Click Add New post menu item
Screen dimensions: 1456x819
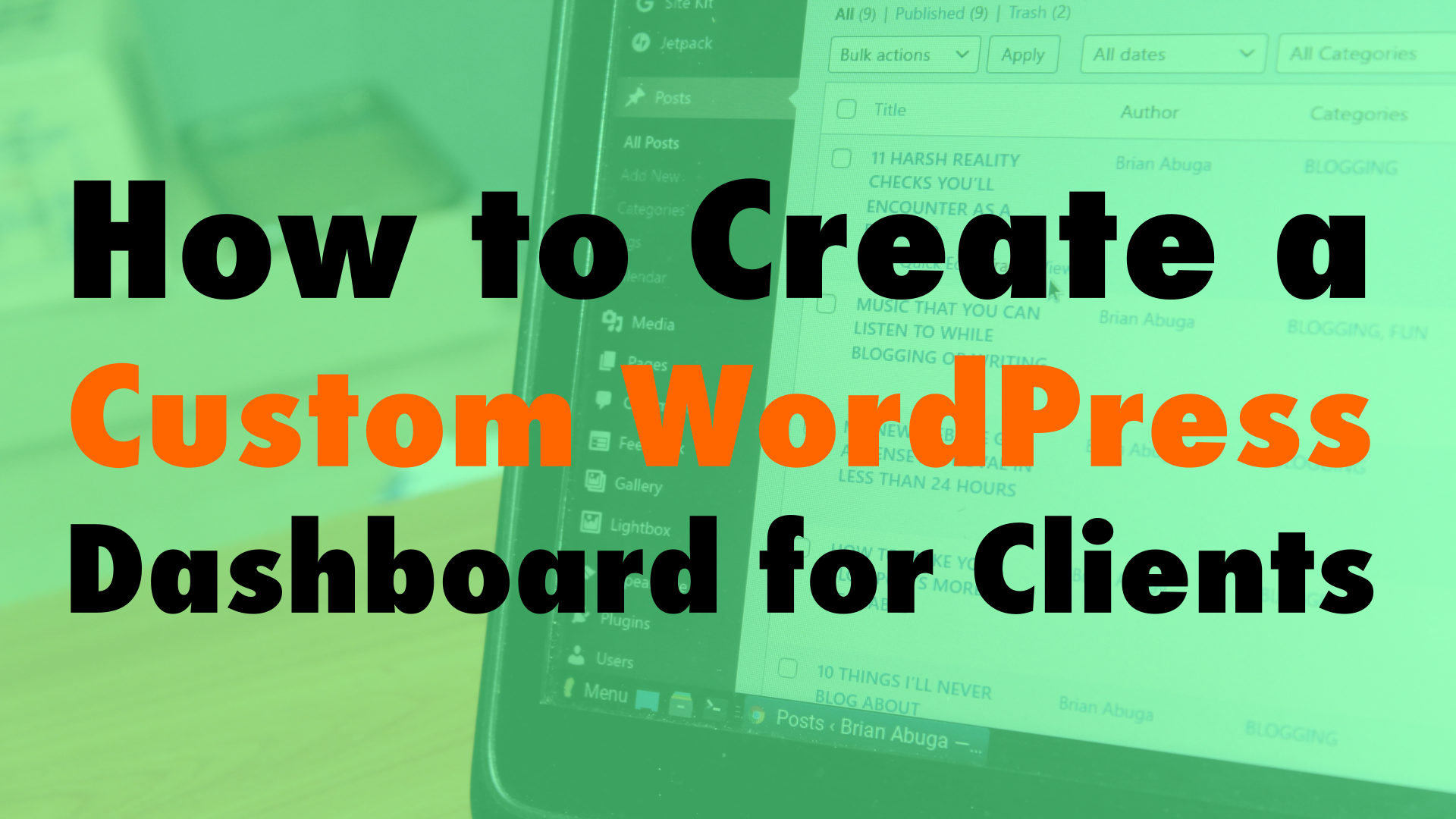[x=651, y=176]
